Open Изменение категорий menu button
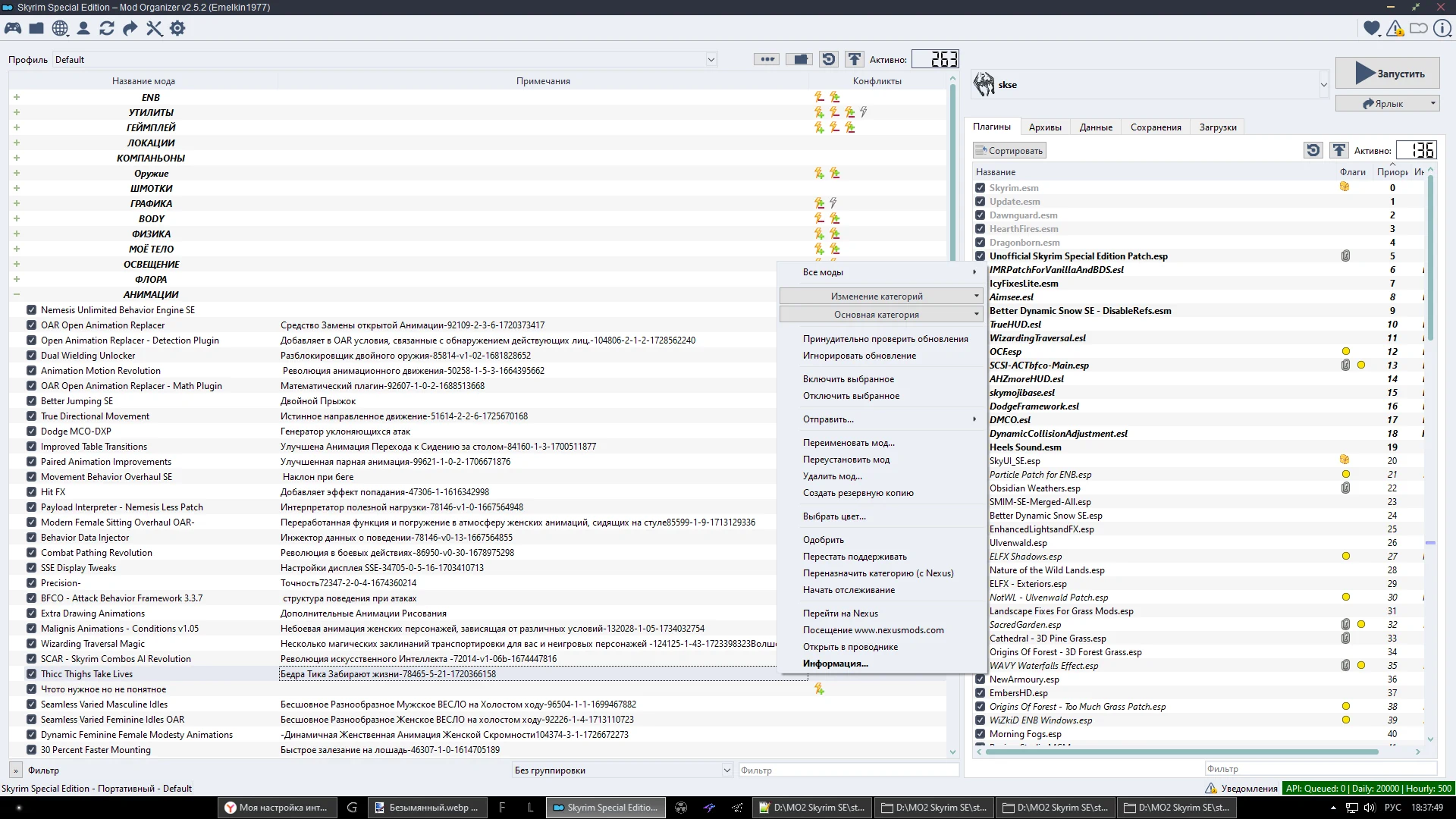Image resolution: width=1456 pixels, height=819 pixels. pyautogui.click(x=881, y=296)
